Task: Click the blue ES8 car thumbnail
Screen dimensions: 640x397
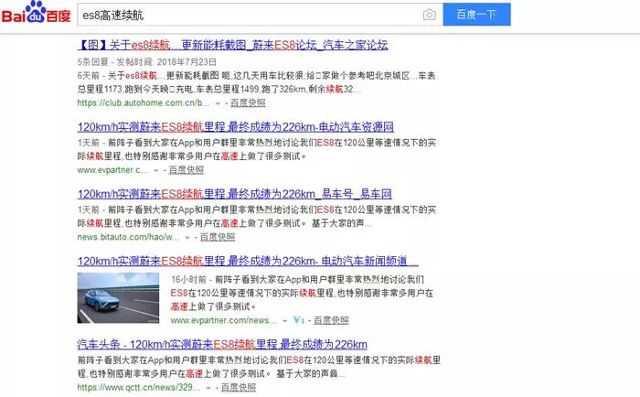Action: pyautogui.click(x=118, y=298)
